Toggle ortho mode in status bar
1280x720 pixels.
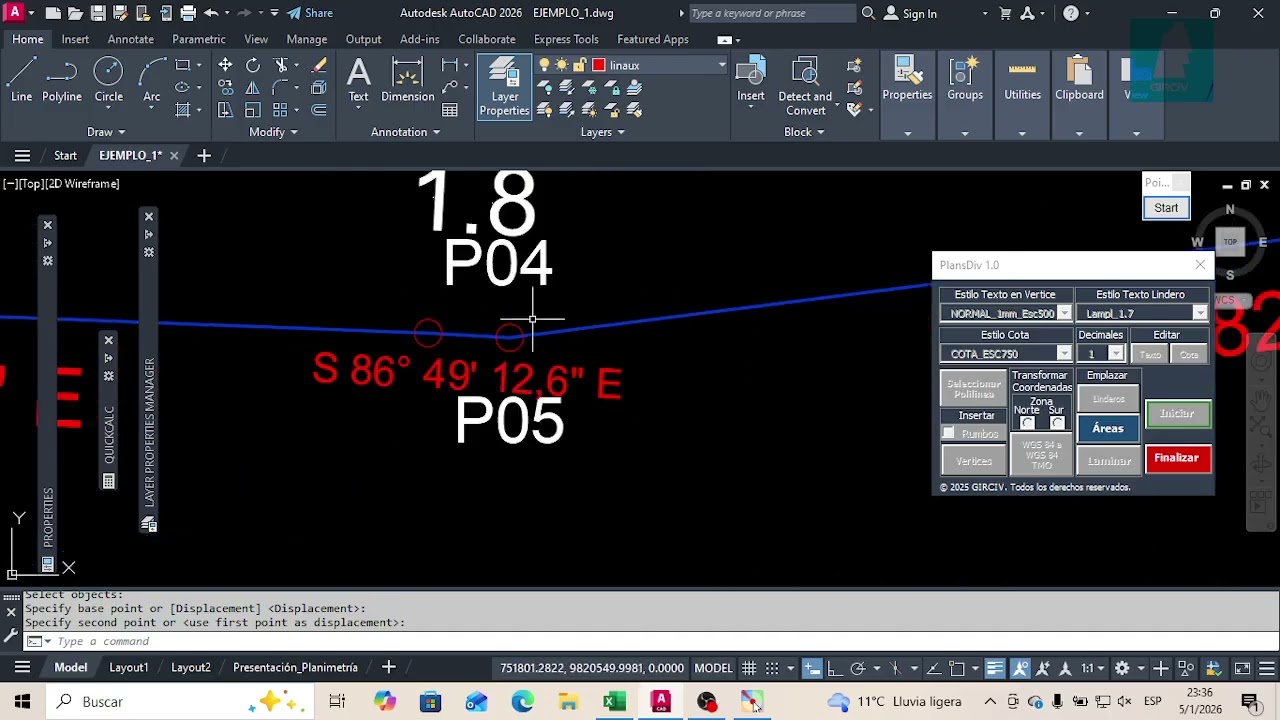pos(835,668)
